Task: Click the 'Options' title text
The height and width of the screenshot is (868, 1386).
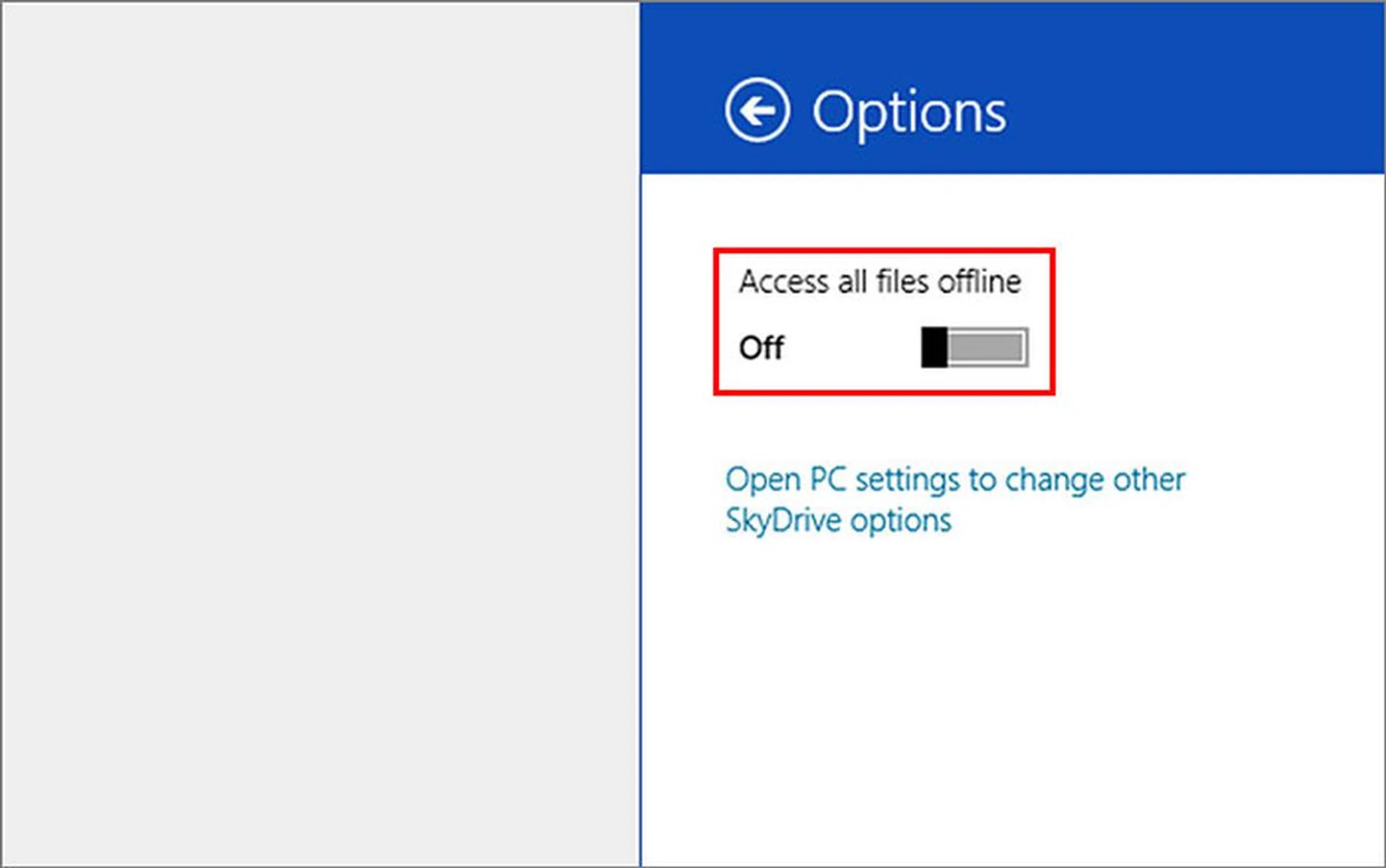Action: click(909, 112)
